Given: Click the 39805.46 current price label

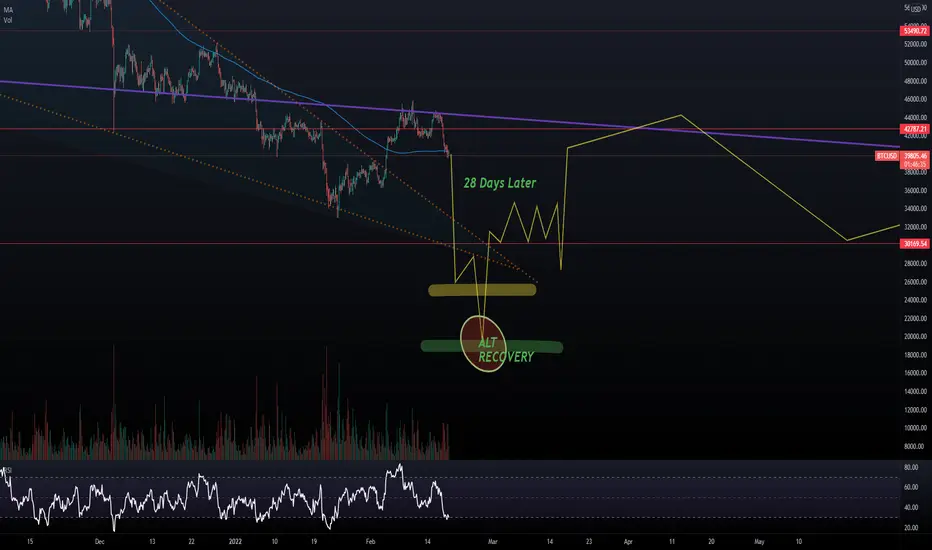Looking at the screenshot, I should point(915,156).
